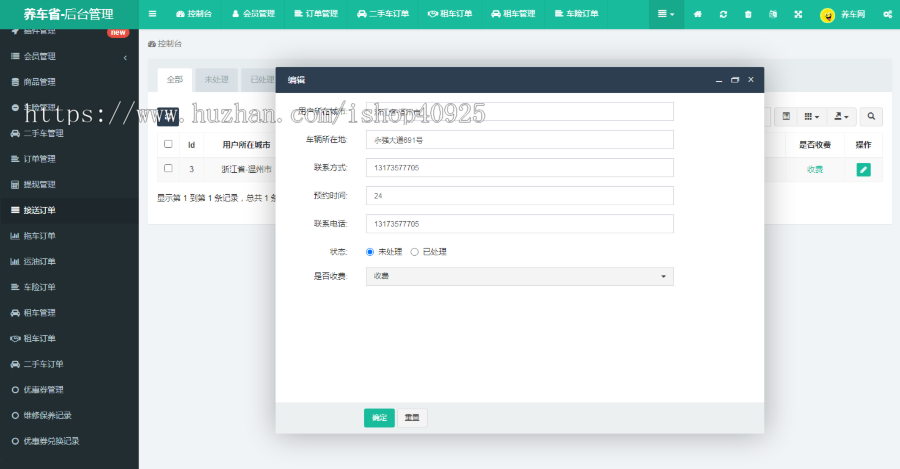Open 租车管理 in top navigation
The width and height of the screenshot is (900, 469).
[513, 14]
